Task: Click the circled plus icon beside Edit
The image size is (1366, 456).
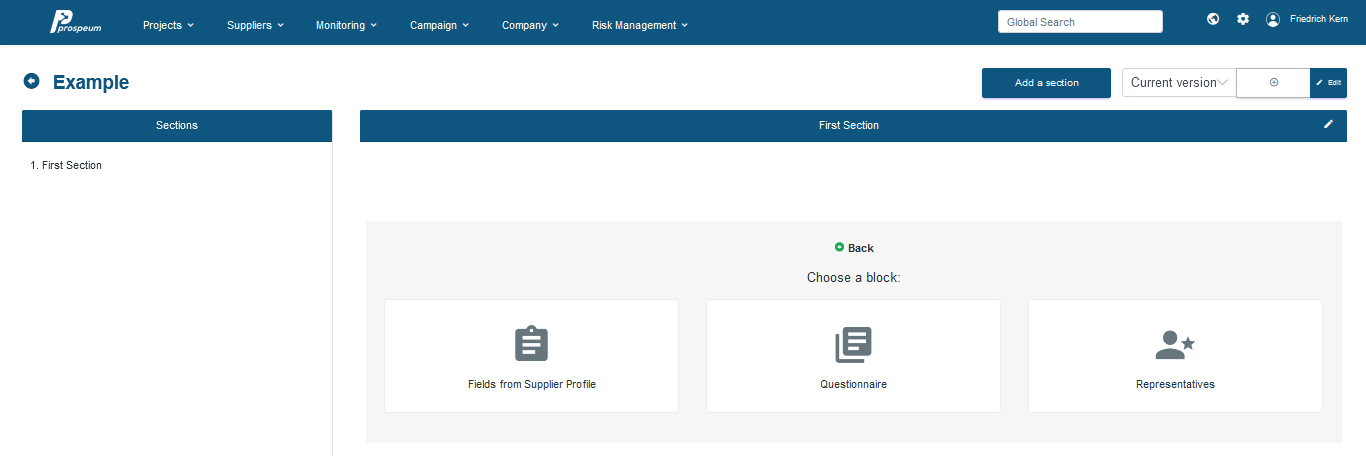Action: tap(1273, 83)
